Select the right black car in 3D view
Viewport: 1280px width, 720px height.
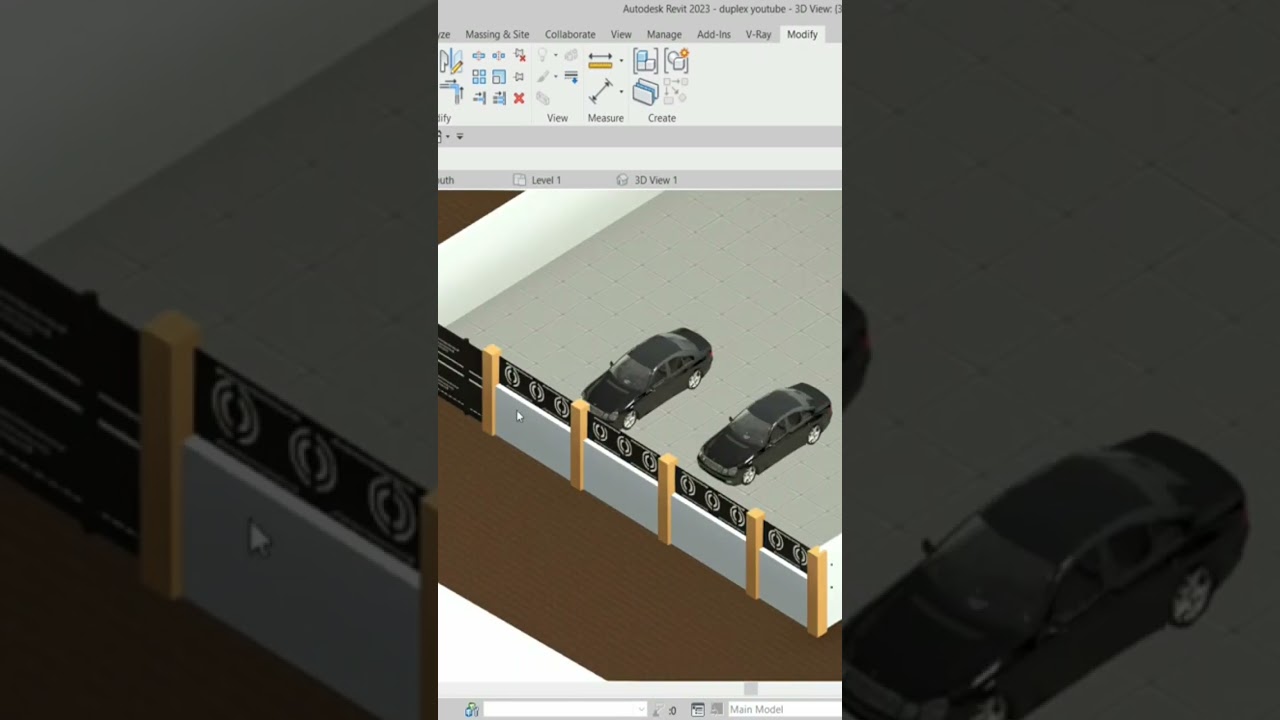(766, 433)
